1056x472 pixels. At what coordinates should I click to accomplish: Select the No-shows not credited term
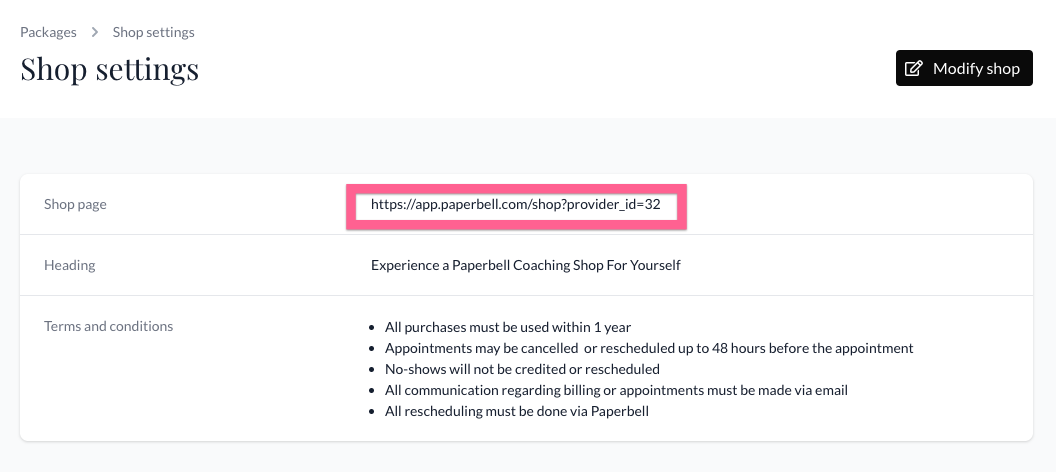point(522,369)
